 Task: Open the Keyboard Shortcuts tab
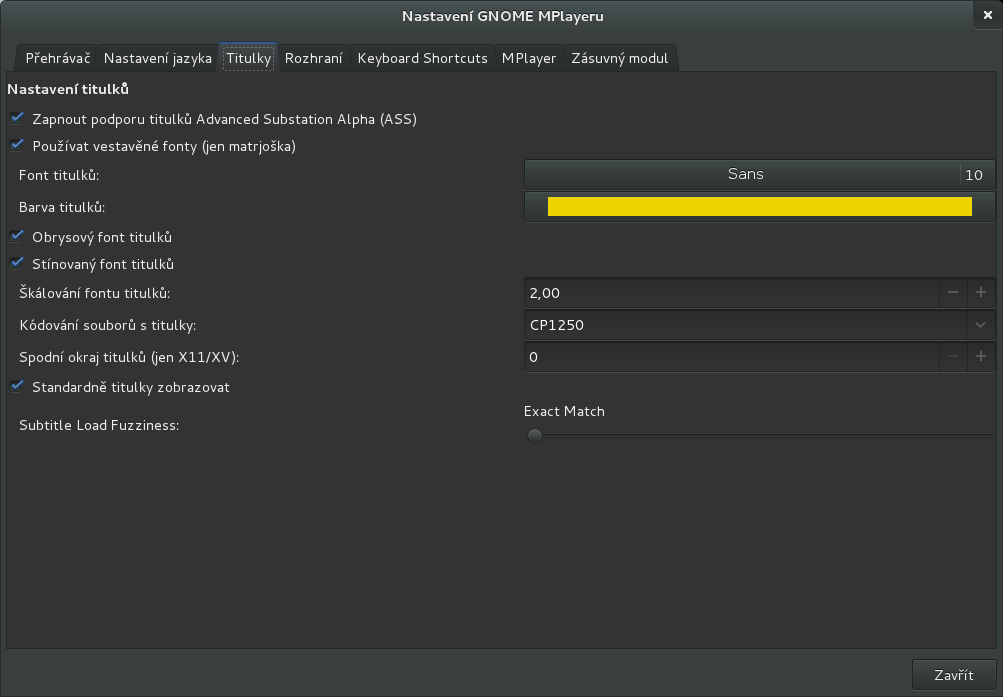pyautogui.click(x=422, y=58)
